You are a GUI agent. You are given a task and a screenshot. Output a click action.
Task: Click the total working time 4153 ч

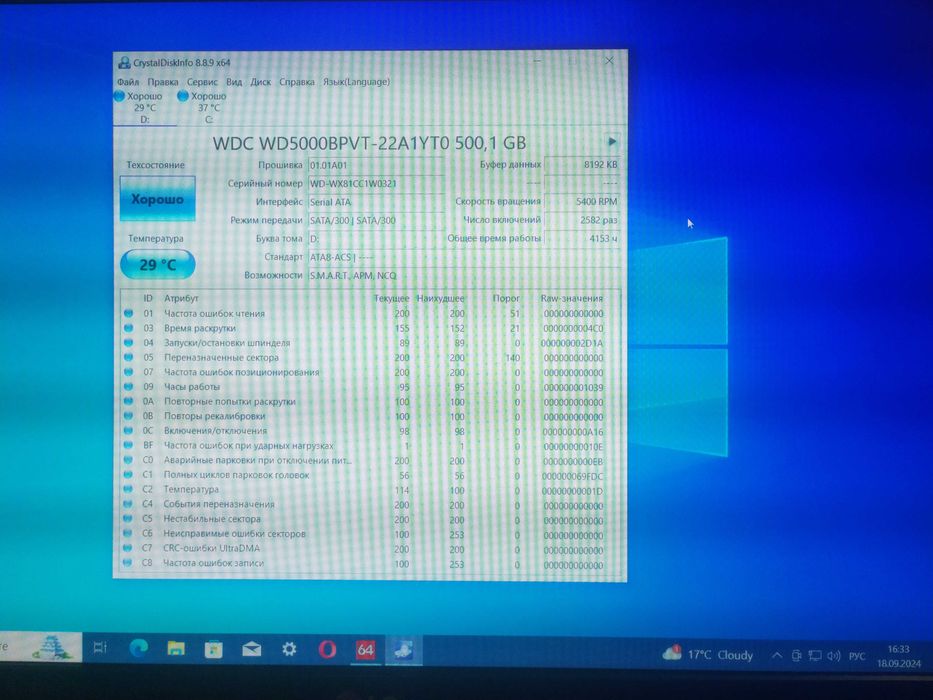tap(582, 238)
